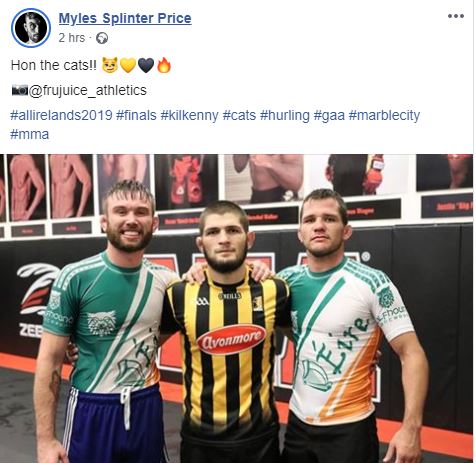The width and height of the screenshot is (476, 463).
Task: Open the #gaa hashtag
Action: tap(329, 115)
